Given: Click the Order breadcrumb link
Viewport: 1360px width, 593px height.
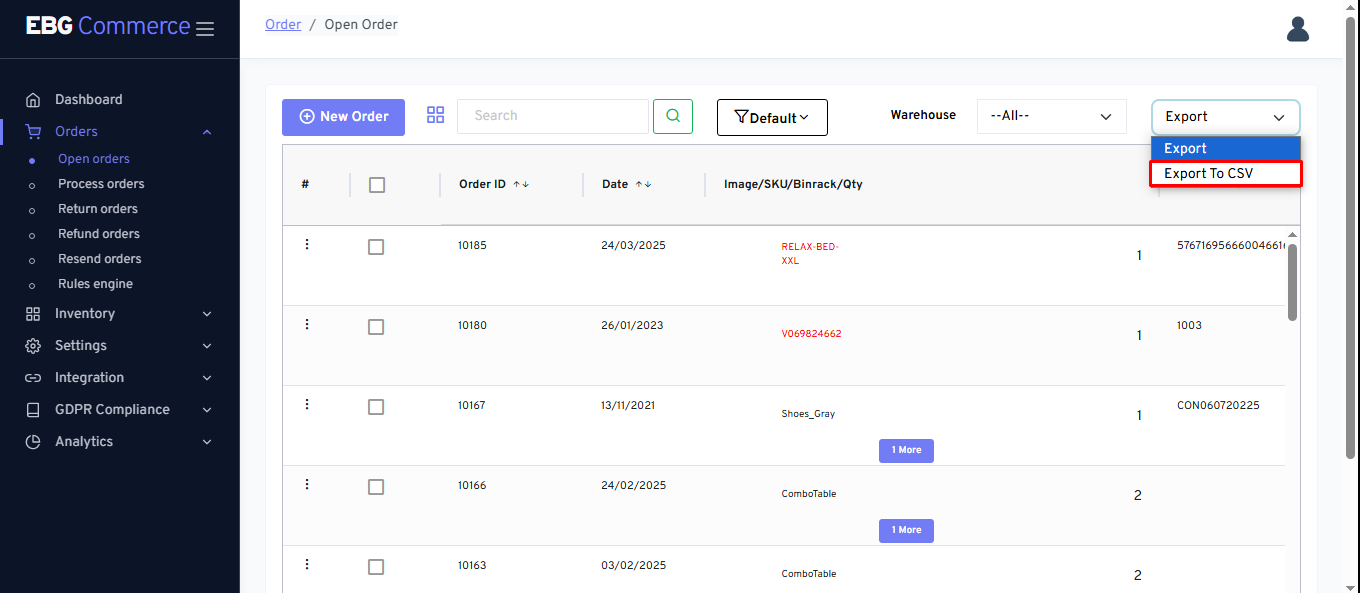Looking at the screenshot, I should coord(283,25).
